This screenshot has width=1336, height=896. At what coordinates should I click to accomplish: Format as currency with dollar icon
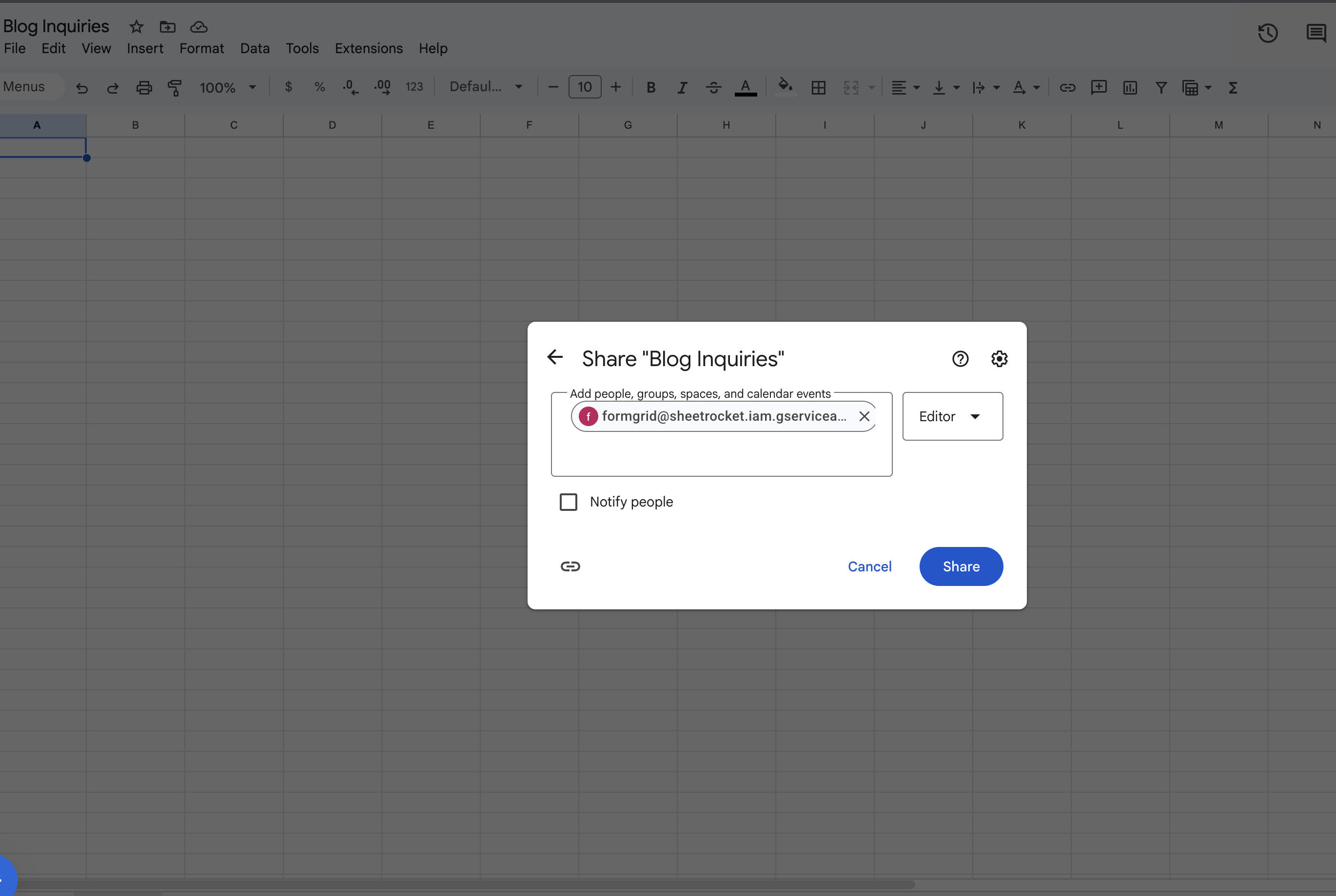click(289, 87)
